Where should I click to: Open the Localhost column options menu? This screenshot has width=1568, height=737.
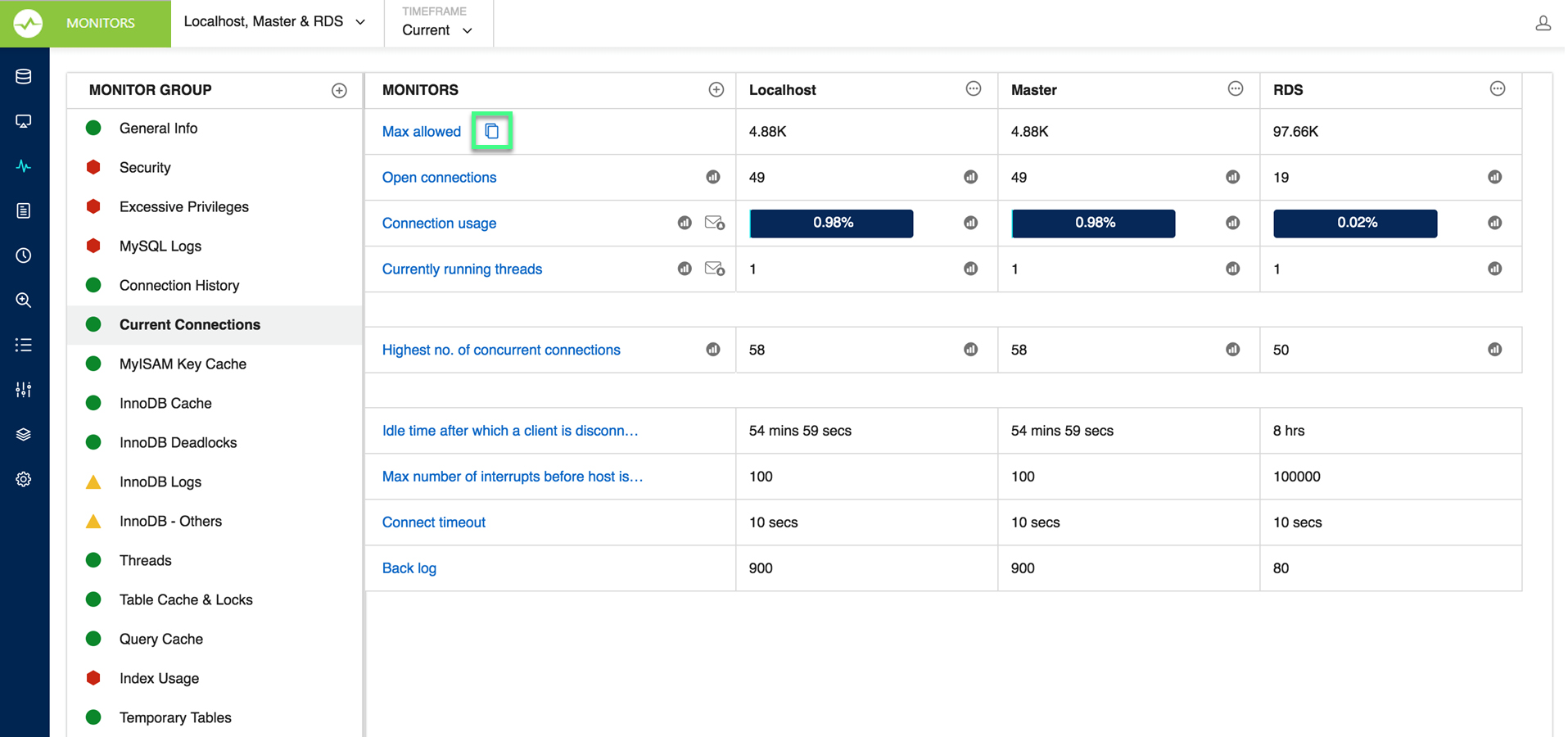click(973, 89)
